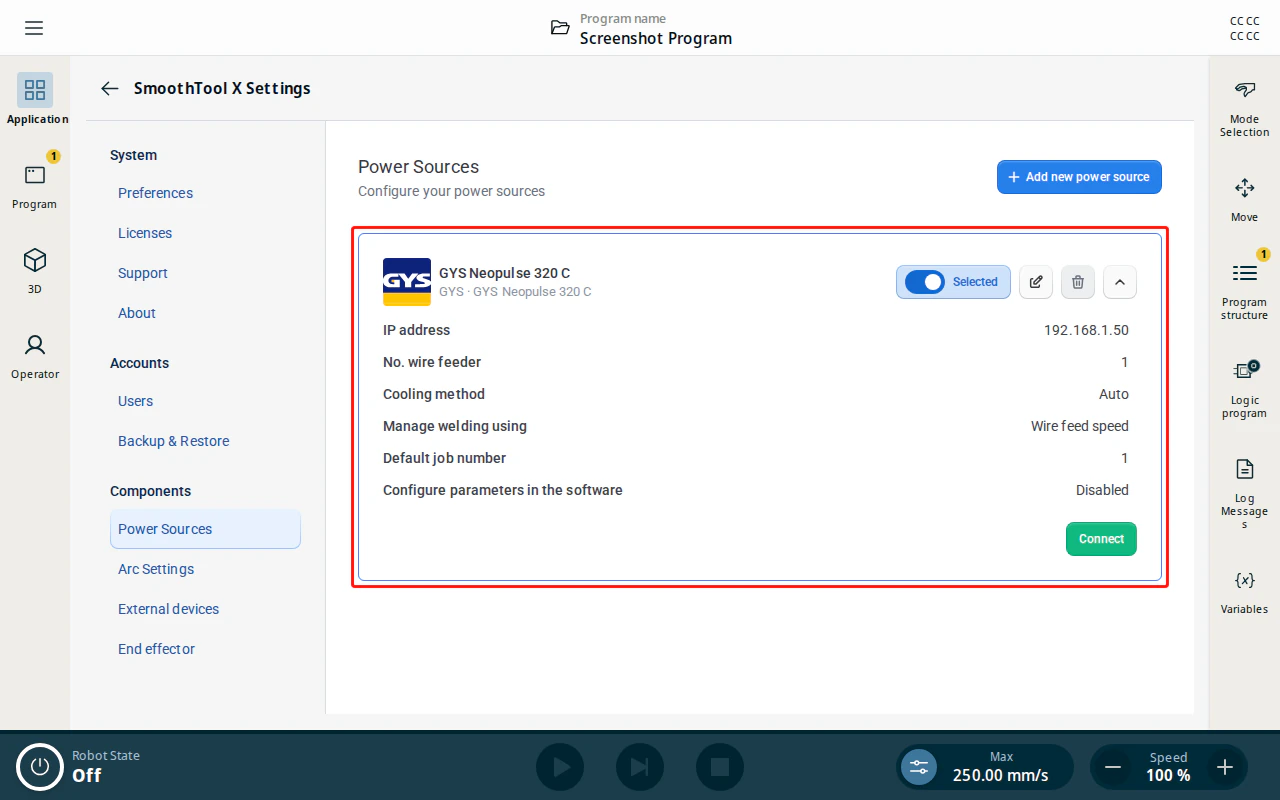This screenshot has height=800, width=1280.
Task: Open Logic program panel
Action: coord(1244,390)
